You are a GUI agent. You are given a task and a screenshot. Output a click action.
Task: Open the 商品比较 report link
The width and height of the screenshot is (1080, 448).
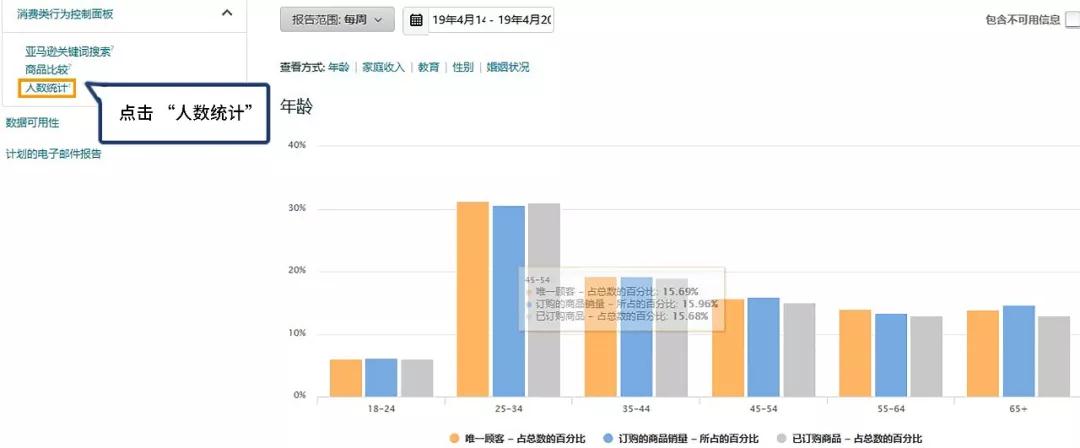(x=47, y=69)
